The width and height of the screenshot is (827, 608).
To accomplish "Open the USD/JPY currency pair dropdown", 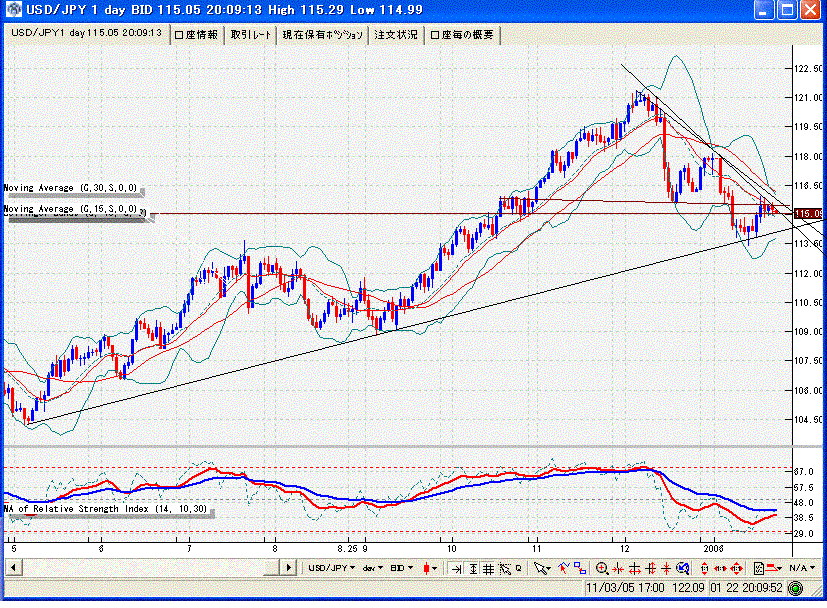I will [x=332, y=568].
